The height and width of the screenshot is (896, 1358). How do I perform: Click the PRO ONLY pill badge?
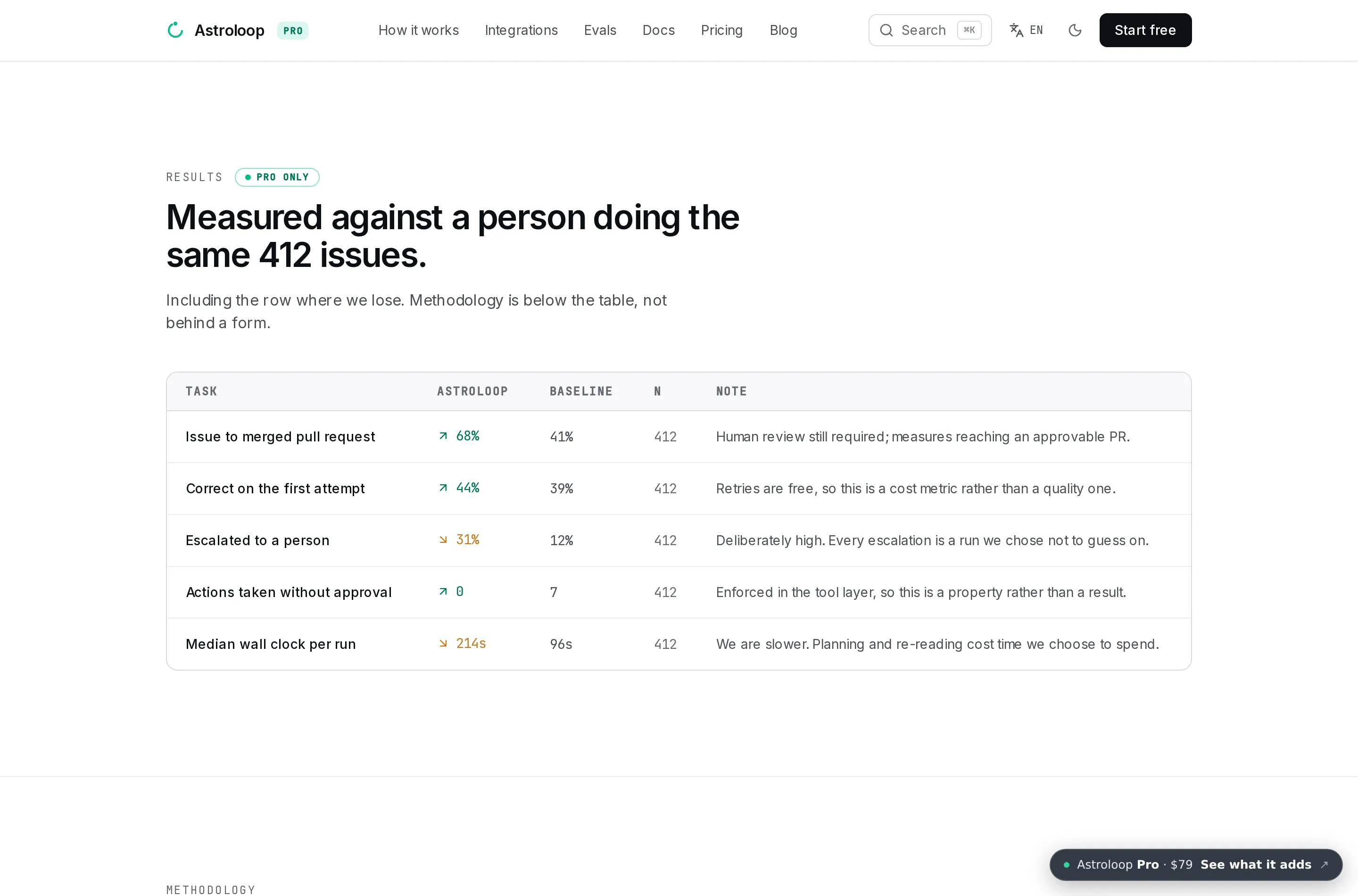coord(277,177)
